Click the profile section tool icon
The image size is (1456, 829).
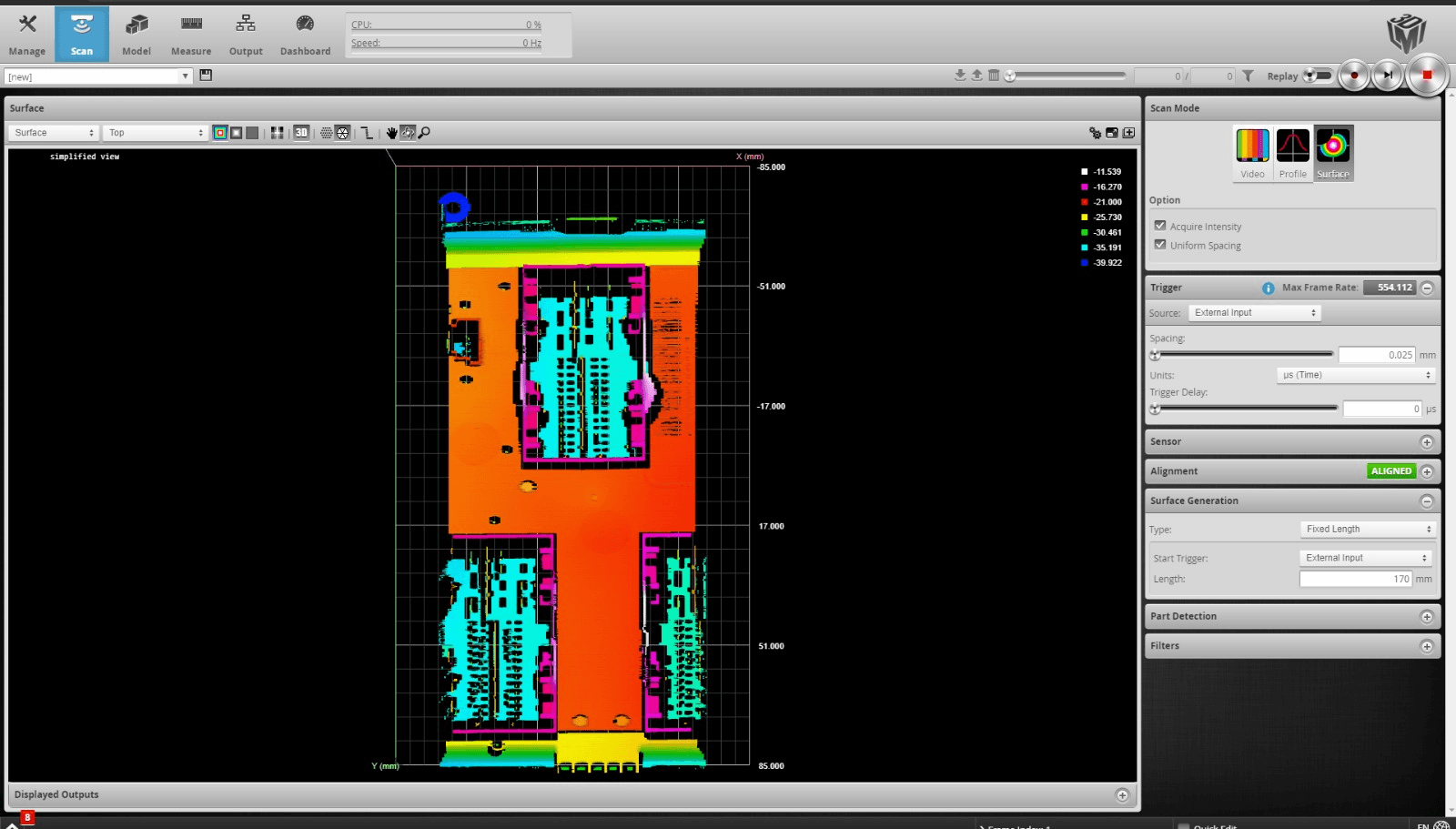pyautogui.click(x=367, y=133)
